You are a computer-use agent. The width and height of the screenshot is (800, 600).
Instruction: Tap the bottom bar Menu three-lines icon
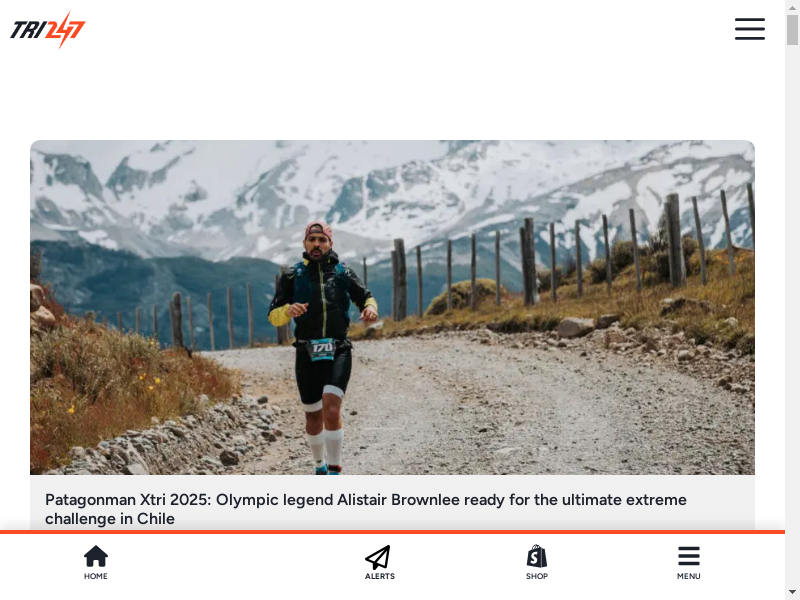(689, 556)
